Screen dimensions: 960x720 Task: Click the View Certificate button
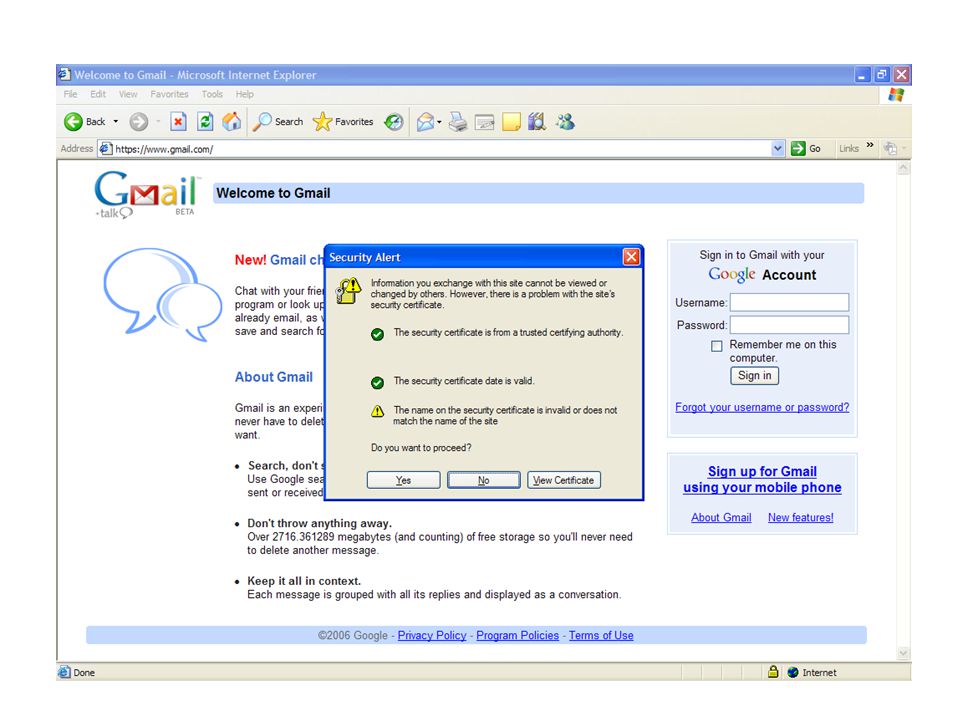[564, 480]
